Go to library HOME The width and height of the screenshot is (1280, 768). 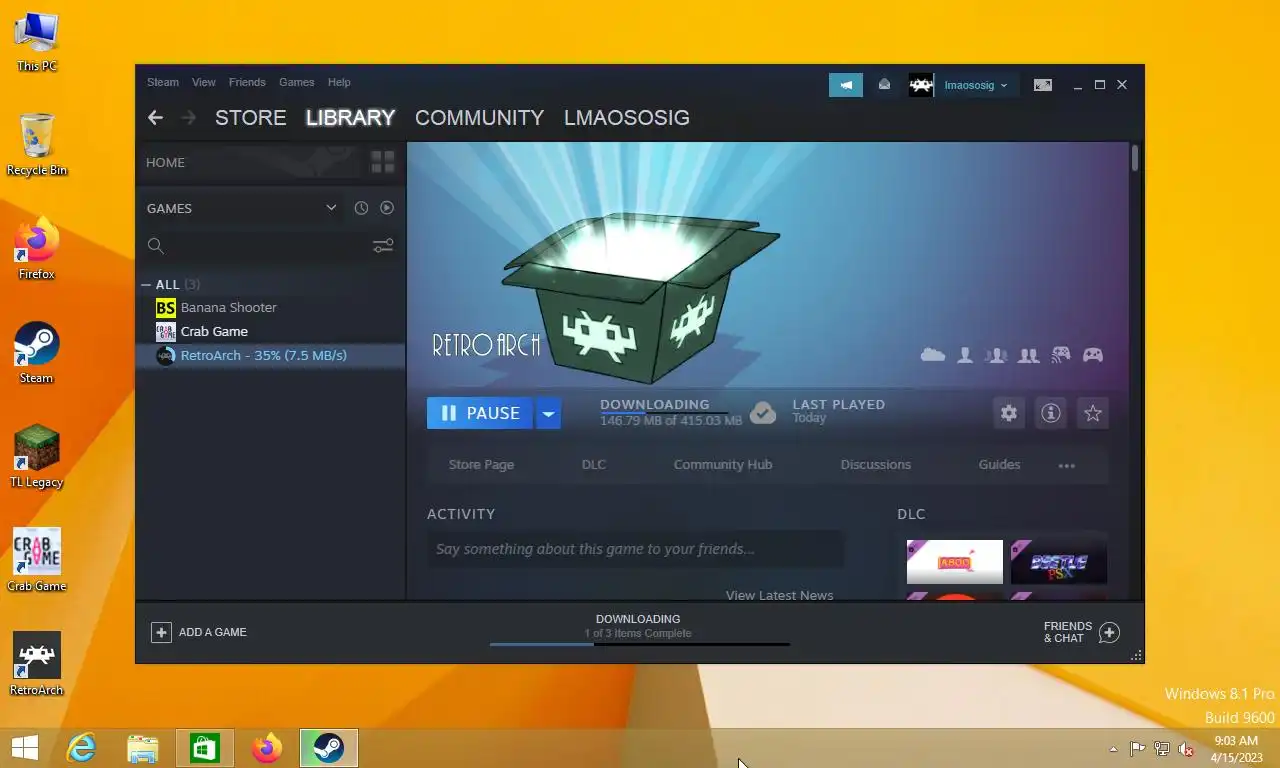[165, 162]
